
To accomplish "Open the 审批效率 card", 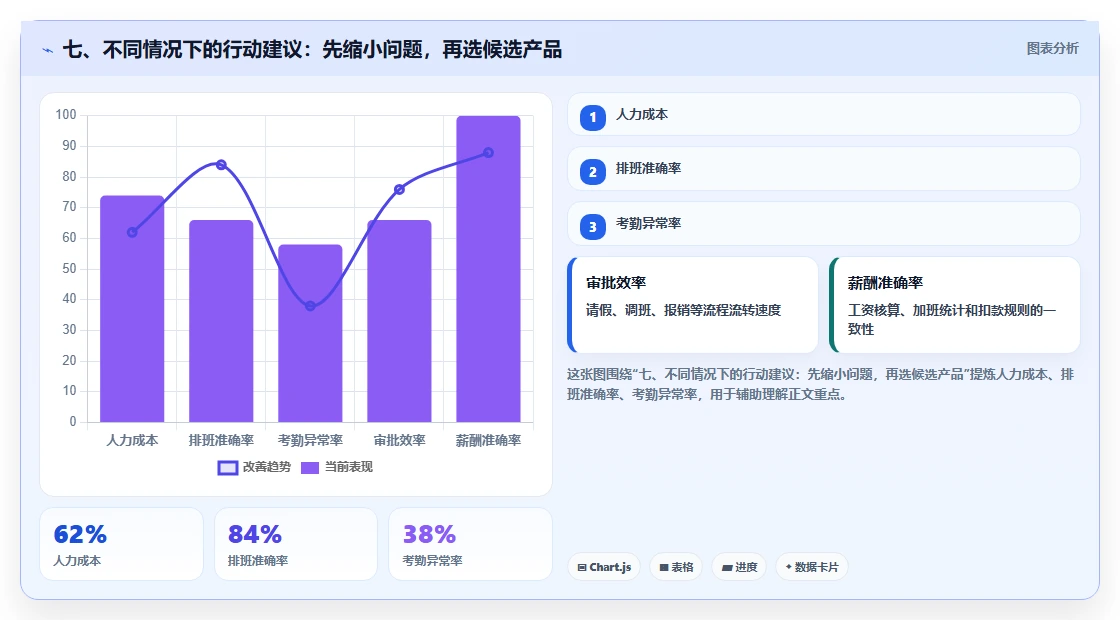I will (x=692, y=305).
